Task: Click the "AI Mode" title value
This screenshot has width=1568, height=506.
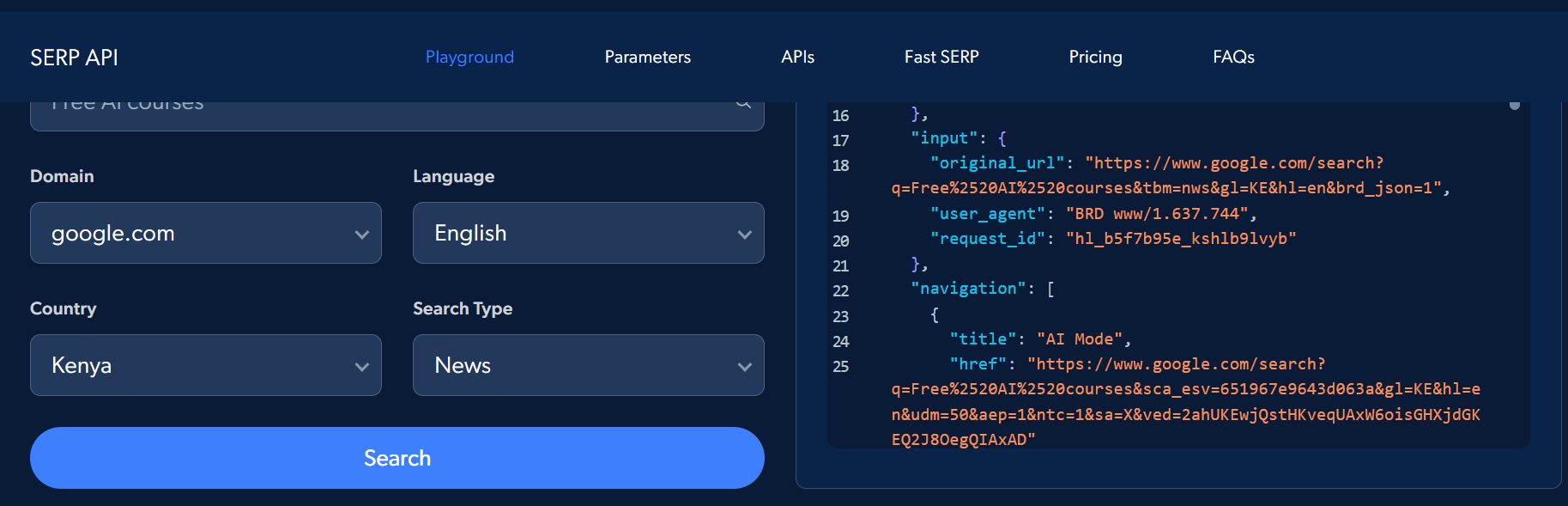Action: click(x=1080, y=339)
